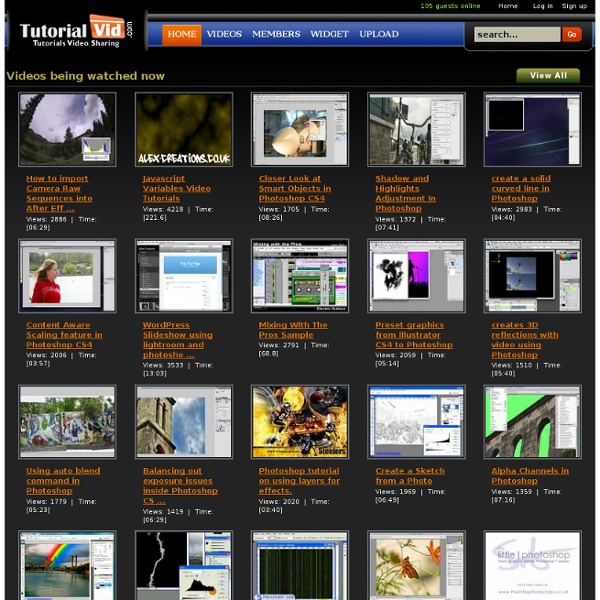Open the Shadow and Highlights video thumbnail
The height and width of the screenshot is (600, 600).
click(x=416, y=129)
